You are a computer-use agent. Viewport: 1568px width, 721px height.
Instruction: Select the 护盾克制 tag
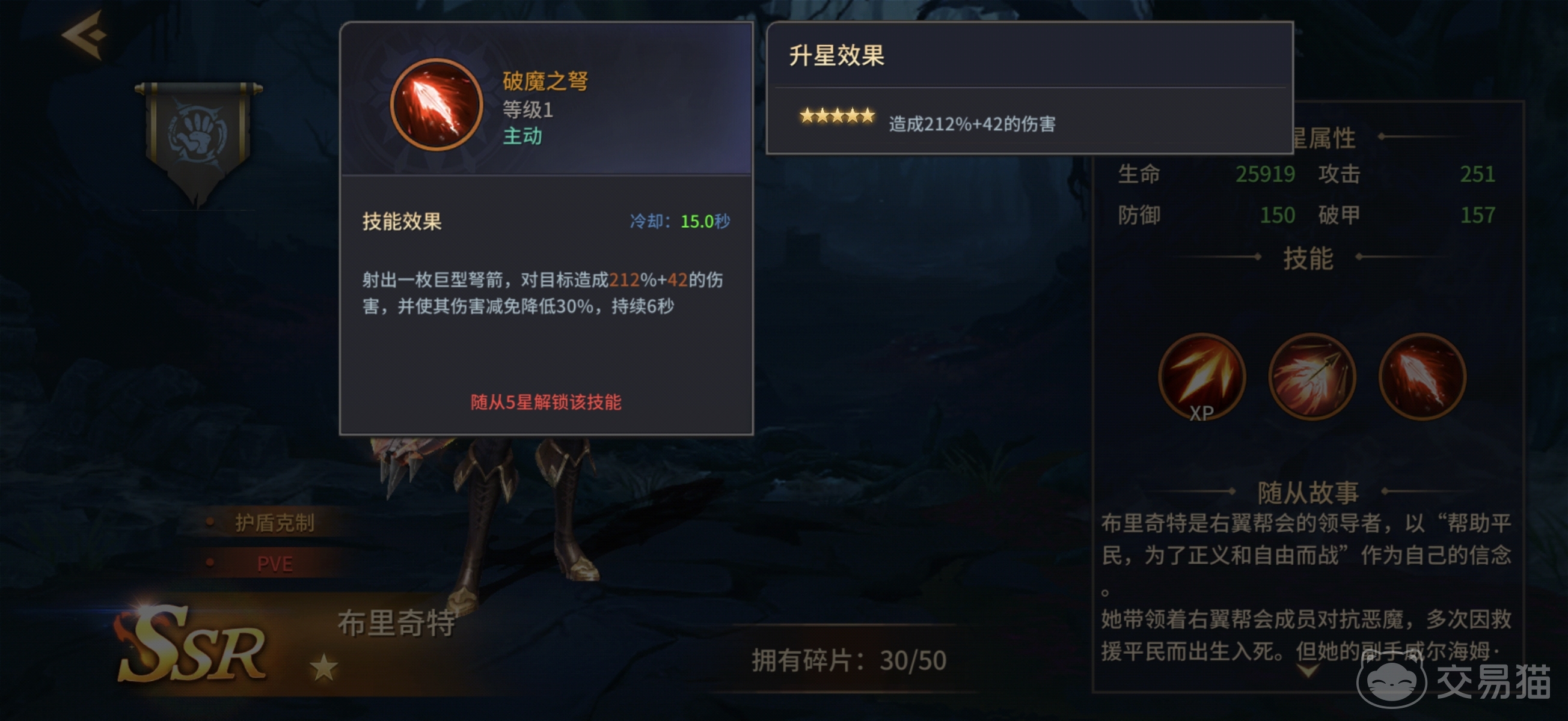pyautogui.click(x=274, y=523)
